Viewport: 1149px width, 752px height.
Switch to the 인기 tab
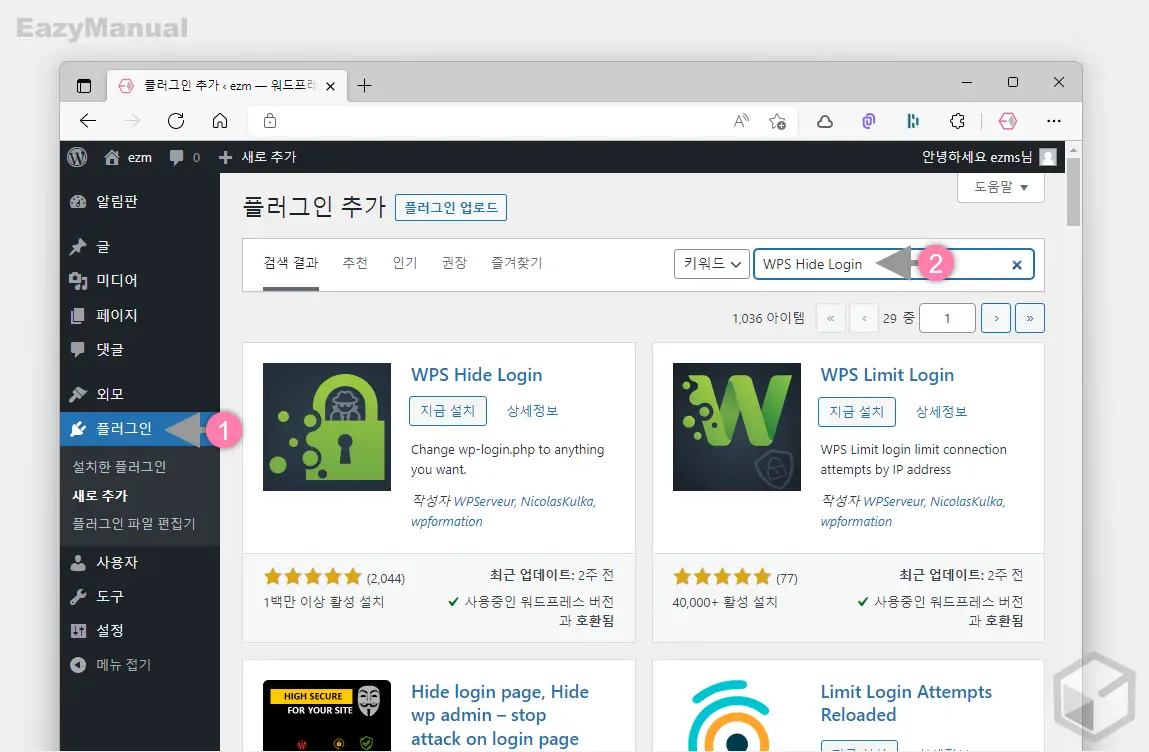click(x=404, y=263)
